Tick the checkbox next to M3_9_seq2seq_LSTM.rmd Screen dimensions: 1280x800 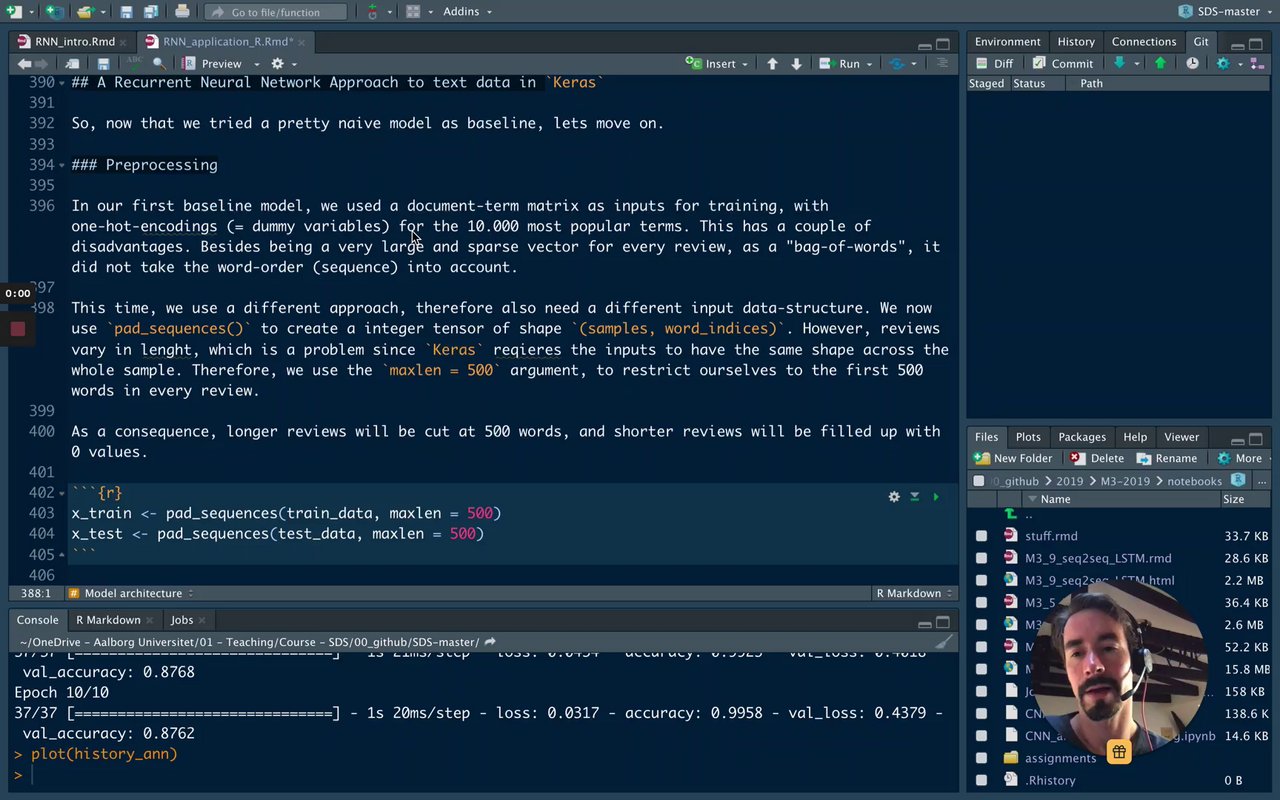[981, 558]
